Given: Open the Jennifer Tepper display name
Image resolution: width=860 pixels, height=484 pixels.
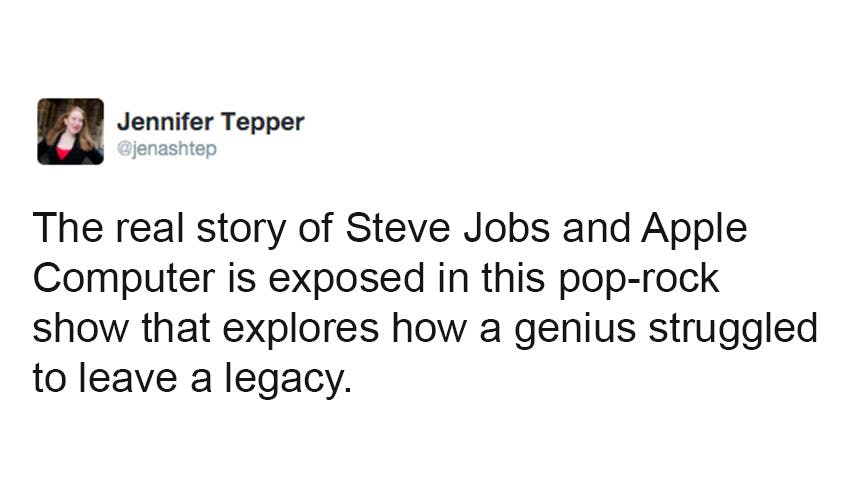Looking at the screenshot, I should tap(210, 122).
